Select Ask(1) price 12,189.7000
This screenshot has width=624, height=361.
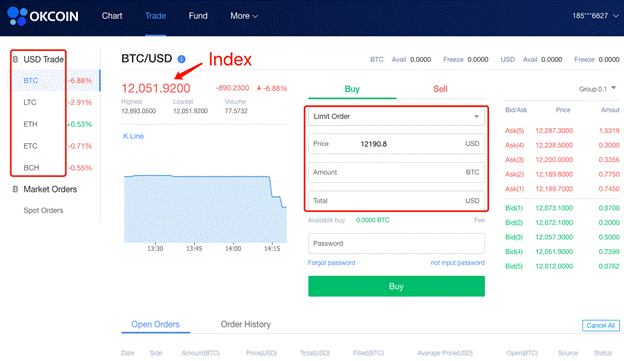point(554,189)
